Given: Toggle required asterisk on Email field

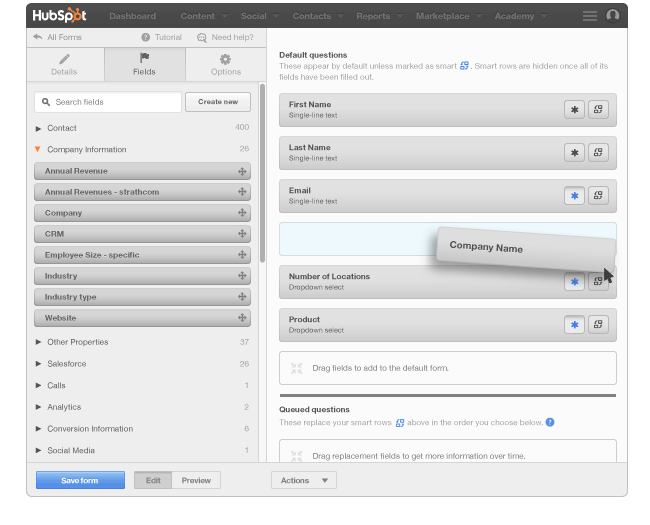Looking at the screenshot, I should [574, 196].
